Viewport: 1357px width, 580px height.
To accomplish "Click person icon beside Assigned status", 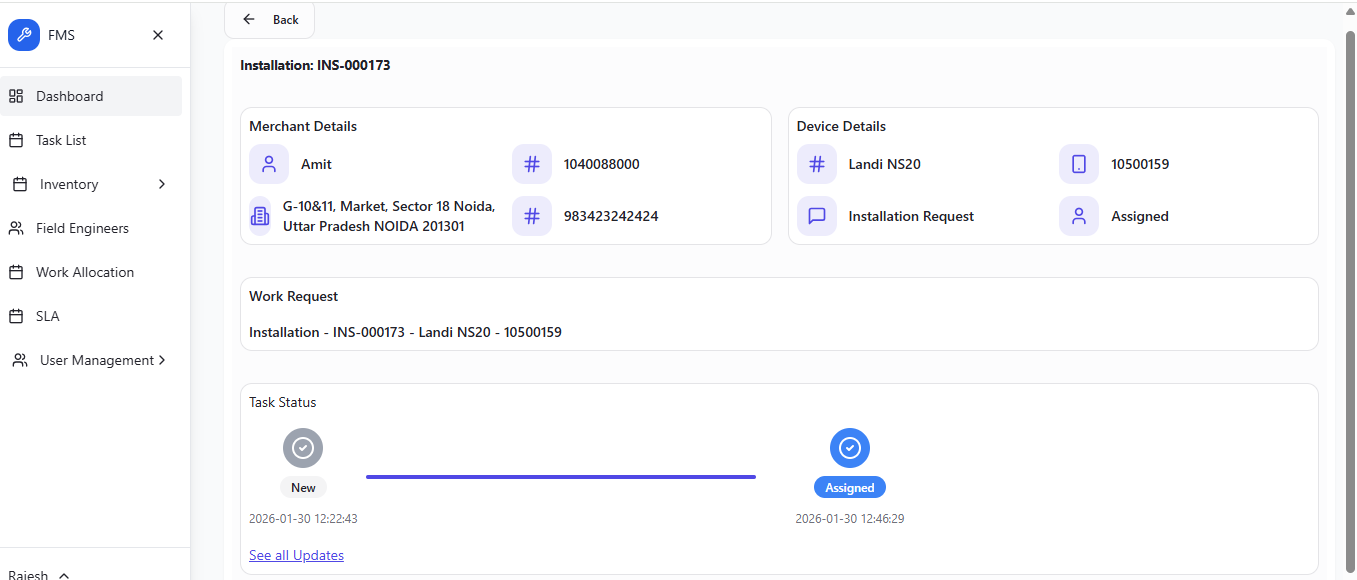I will coord(1079,216).
